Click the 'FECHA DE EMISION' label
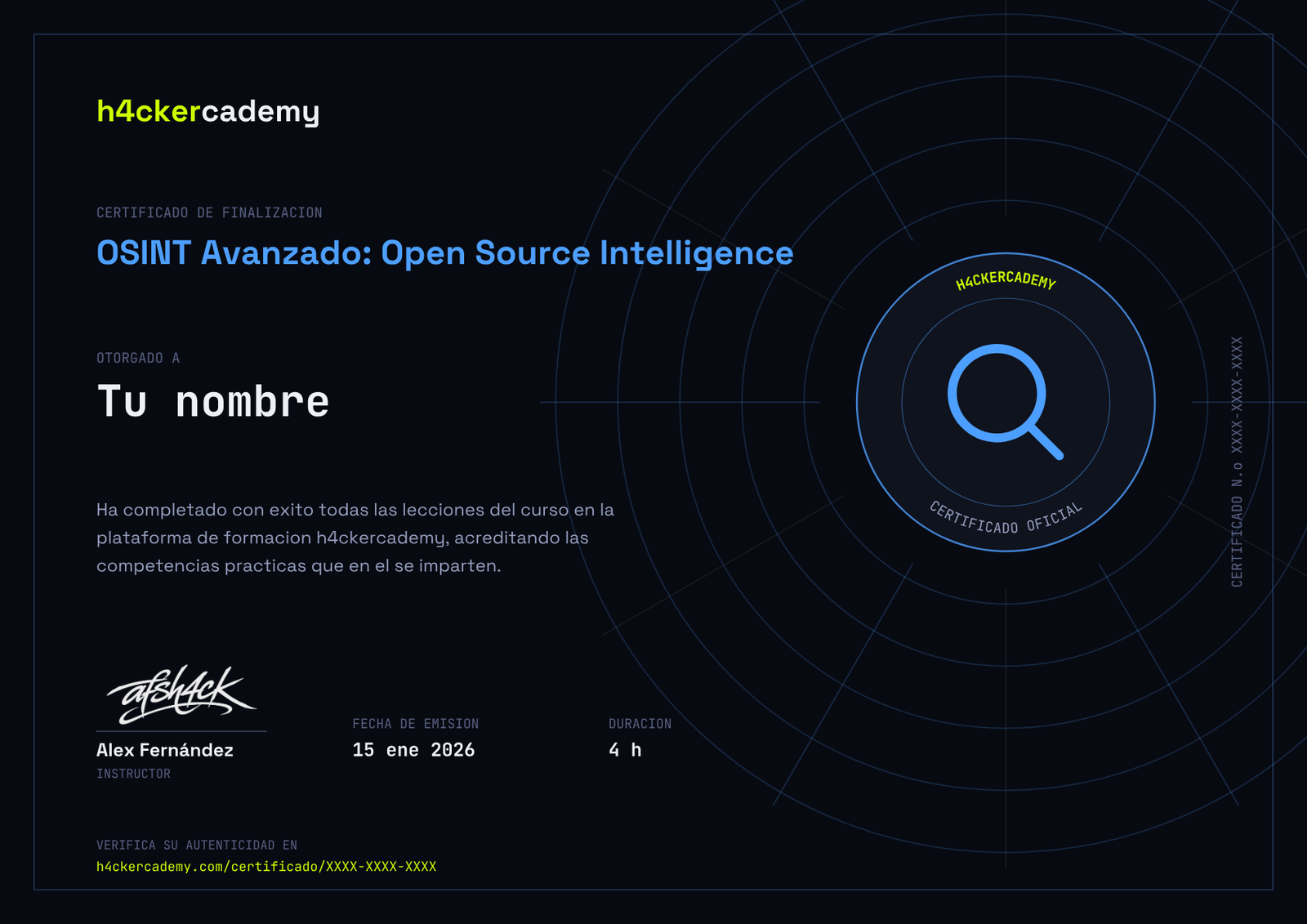 pos(416,724)
